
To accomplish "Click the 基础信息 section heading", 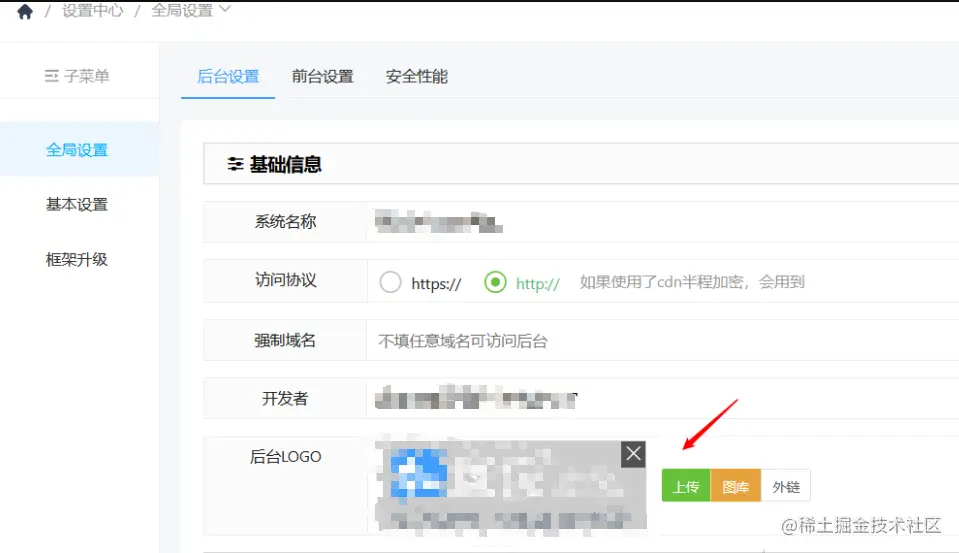I will [x=286, y=164].
